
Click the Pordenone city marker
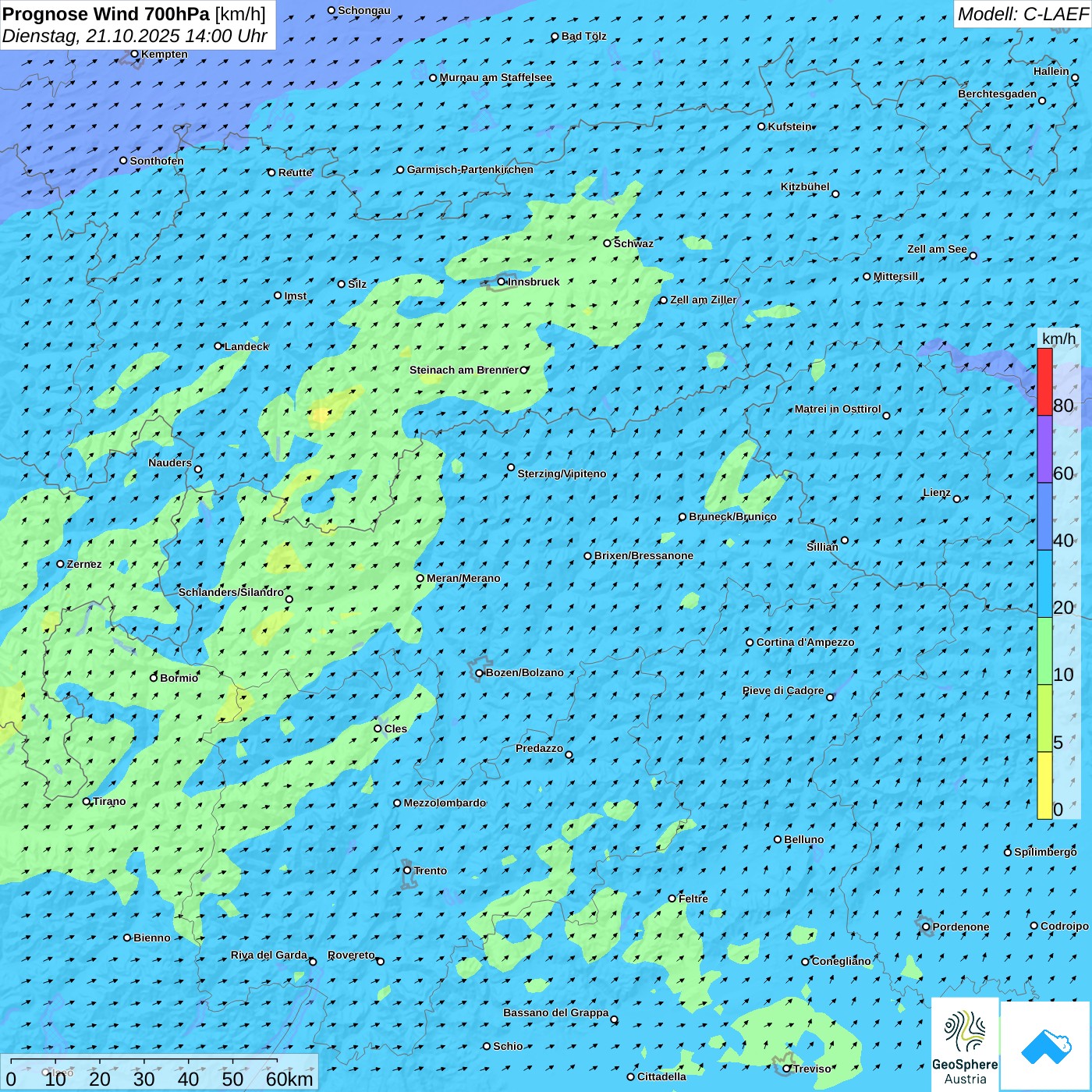pos(927,927)
